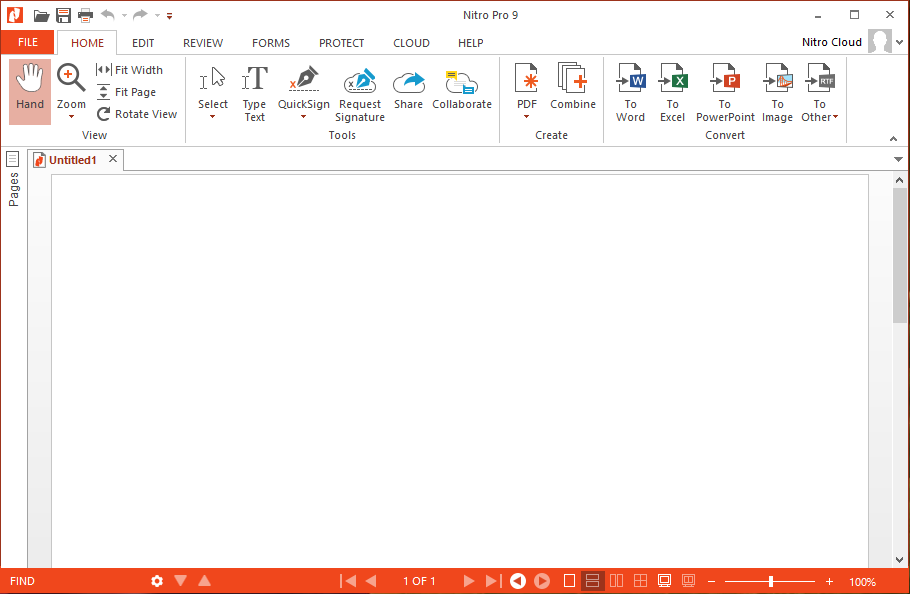This screenshot has width=910, height=594.
Task: Zoom in with the plus button
Action: 829,581
